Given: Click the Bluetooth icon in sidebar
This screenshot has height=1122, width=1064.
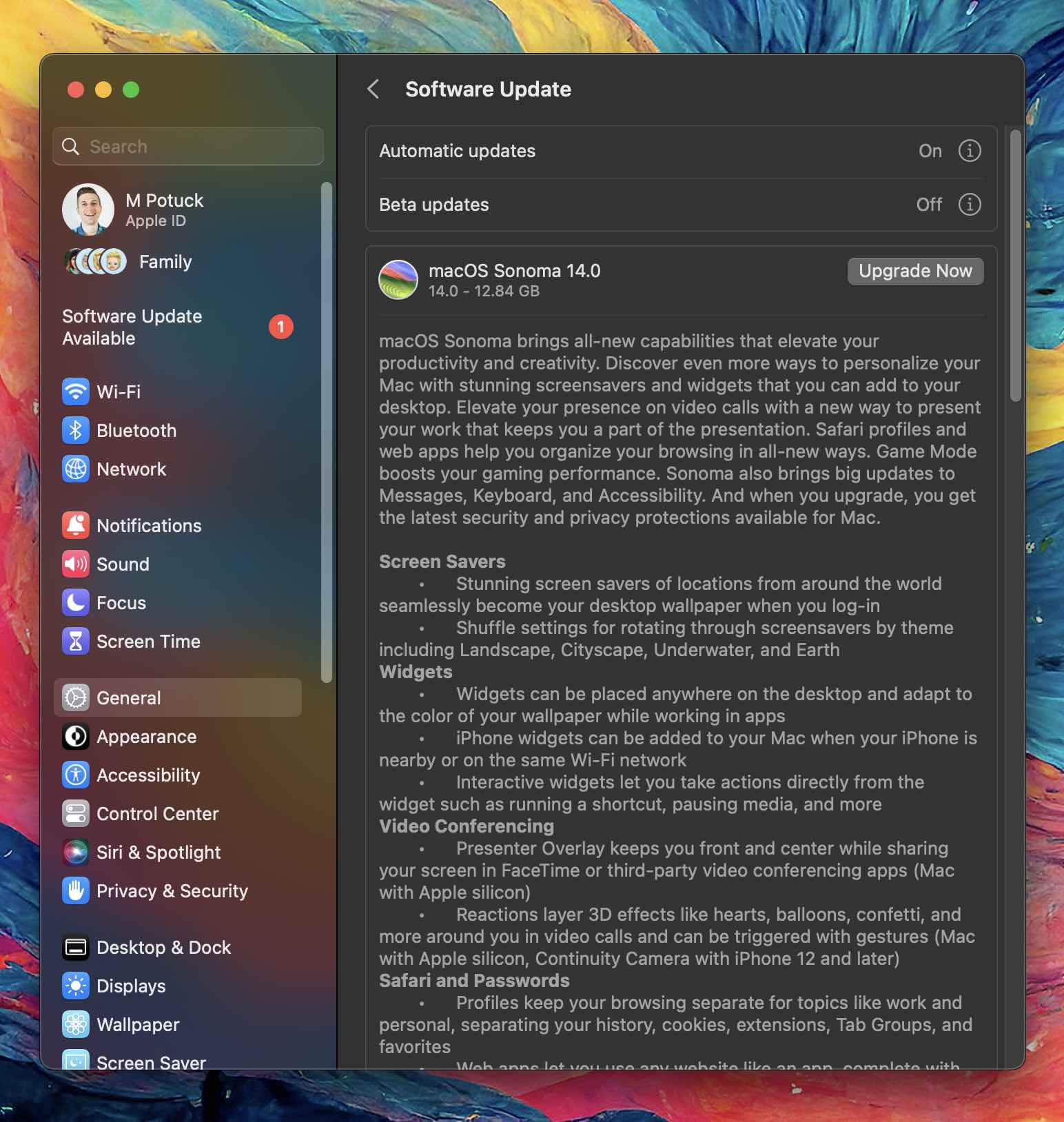Looking at the screenshot, I should point(76,430).
